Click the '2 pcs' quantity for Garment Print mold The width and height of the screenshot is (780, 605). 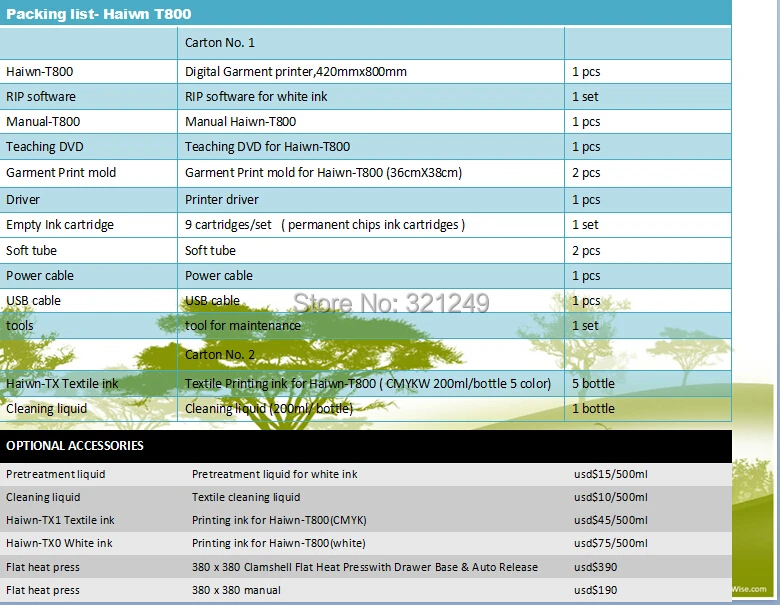[586, 173]
